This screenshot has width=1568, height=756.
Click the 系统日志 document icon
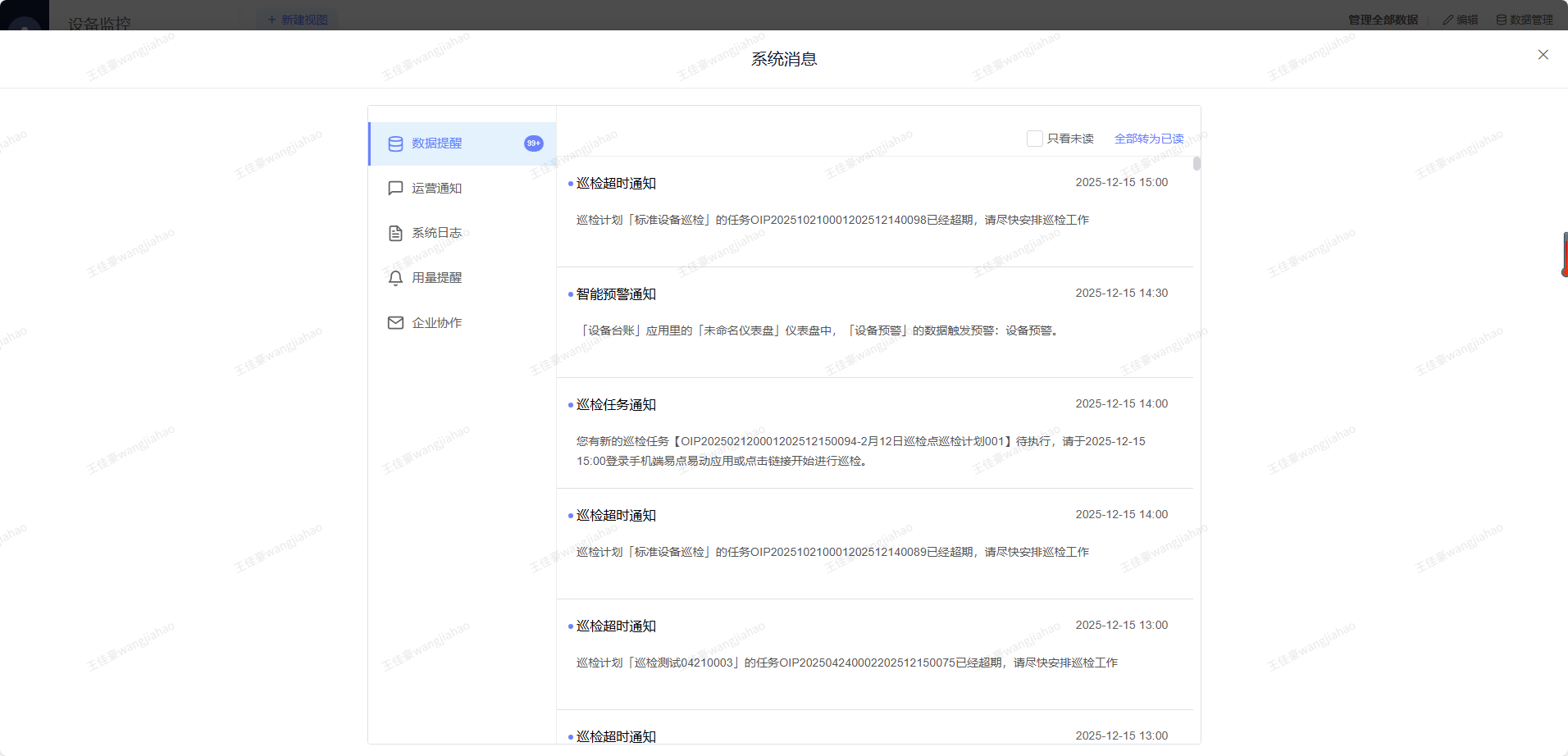(x=395, y=234)
